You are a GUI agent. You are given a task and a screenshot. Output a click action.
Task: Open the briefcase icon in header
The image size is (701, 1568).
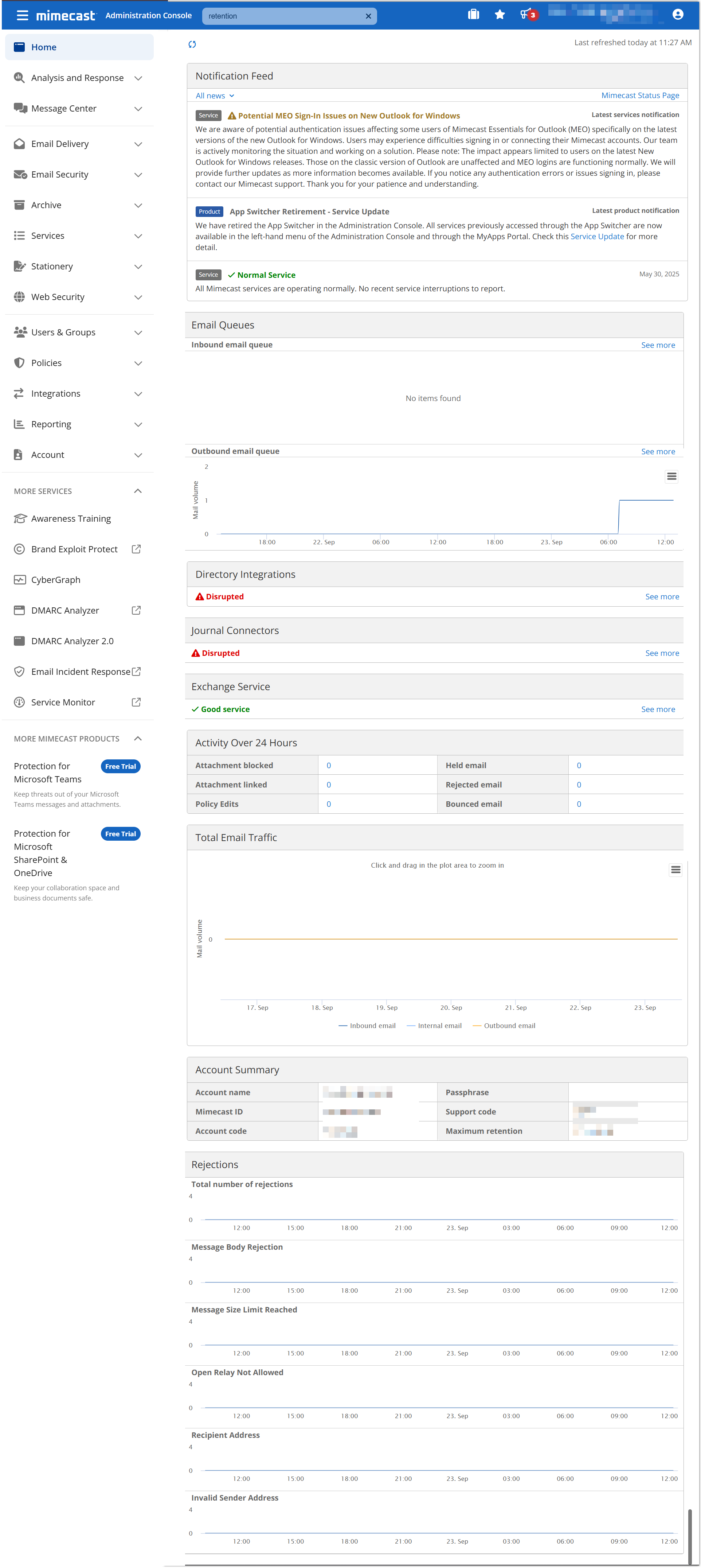473,15
